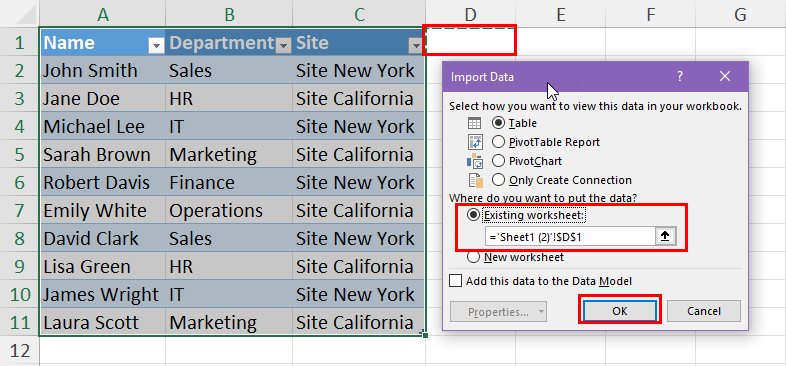Select column E header
786x366 pixels.
pos(560,15)
